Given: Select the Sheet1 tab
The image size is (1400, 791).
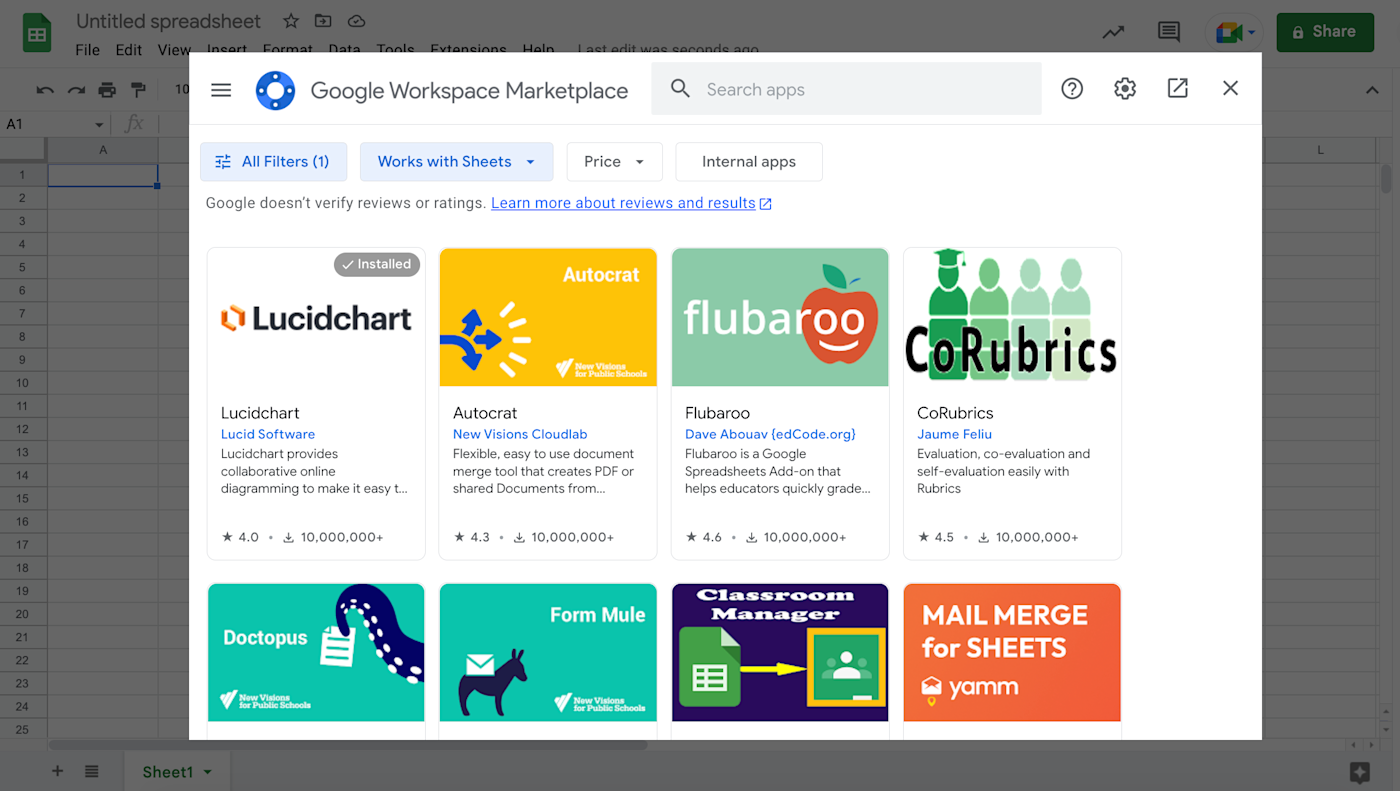Looking at the screenshot, I should coord(177,772).
